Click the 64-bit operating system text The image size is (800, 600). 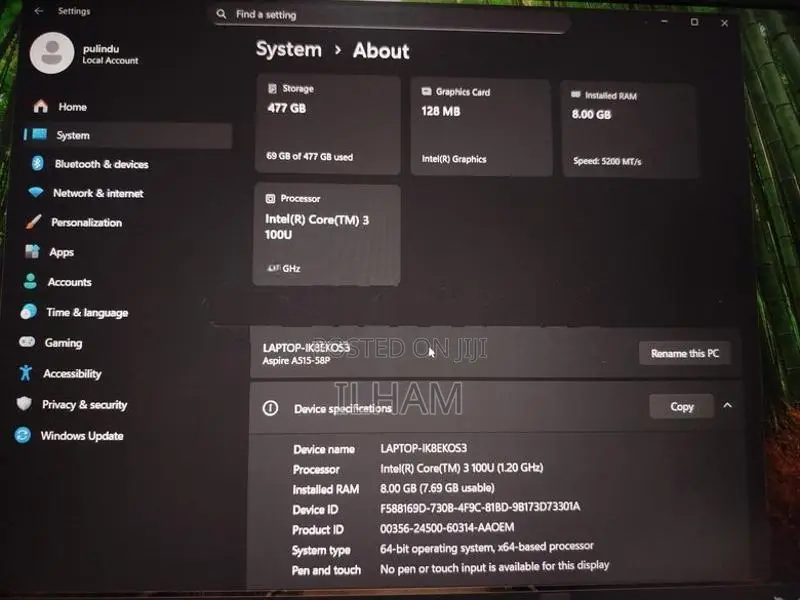point(487,547)
